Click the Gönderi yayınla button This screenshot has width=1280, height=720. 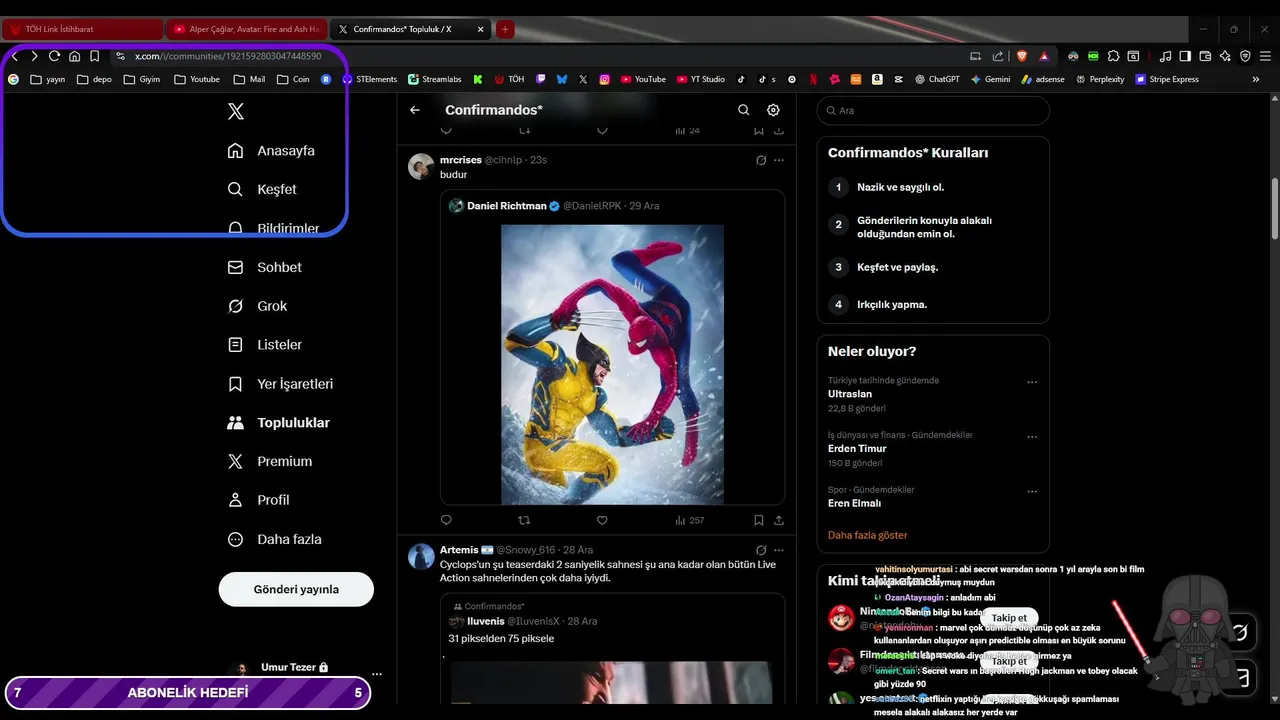[296, 589]
